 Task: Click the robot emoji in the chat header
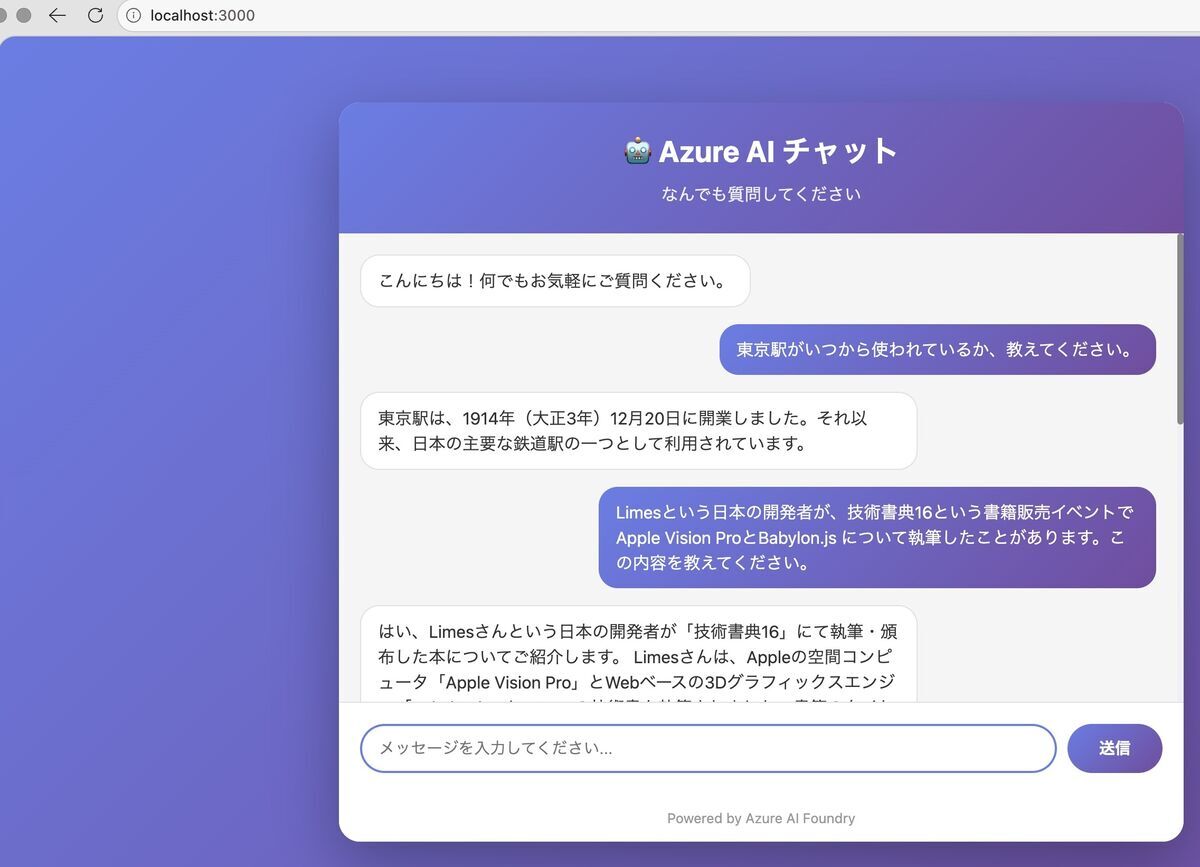pyautogui.click(x=637, y=151)
